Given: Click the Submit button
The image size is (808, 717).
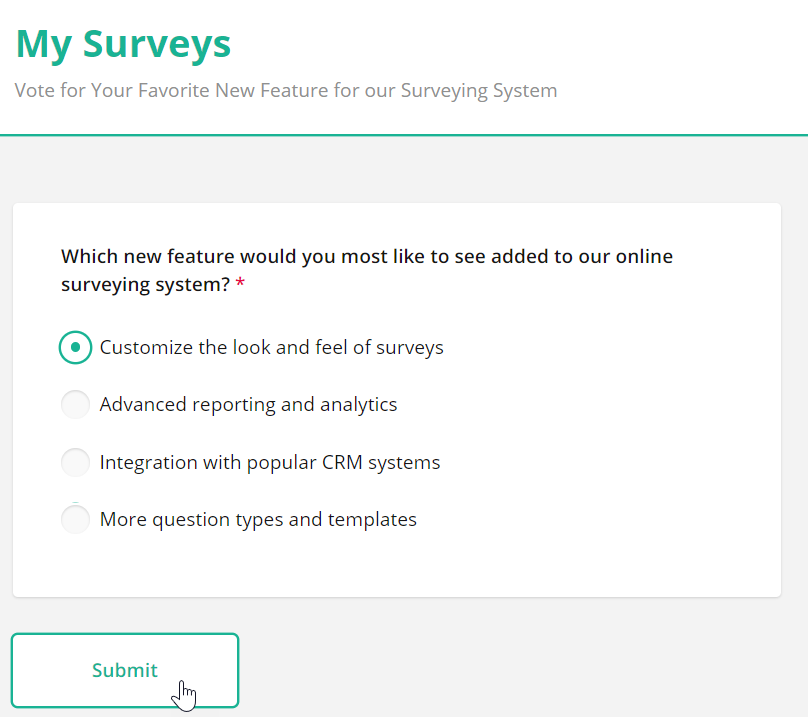Looking at the screenshot, I should (124, 670).
